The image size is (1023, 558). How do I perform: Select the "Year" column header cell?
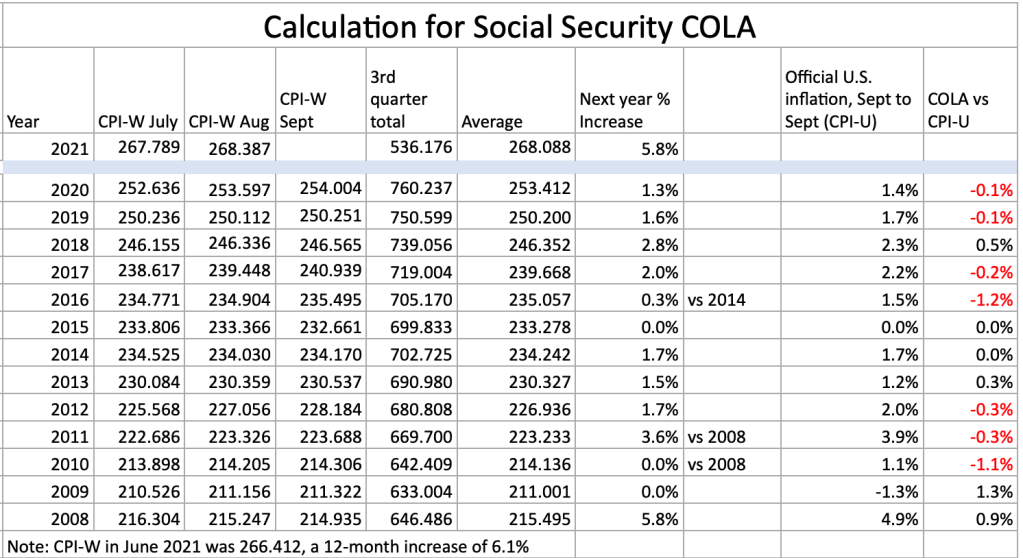(24, 122)
